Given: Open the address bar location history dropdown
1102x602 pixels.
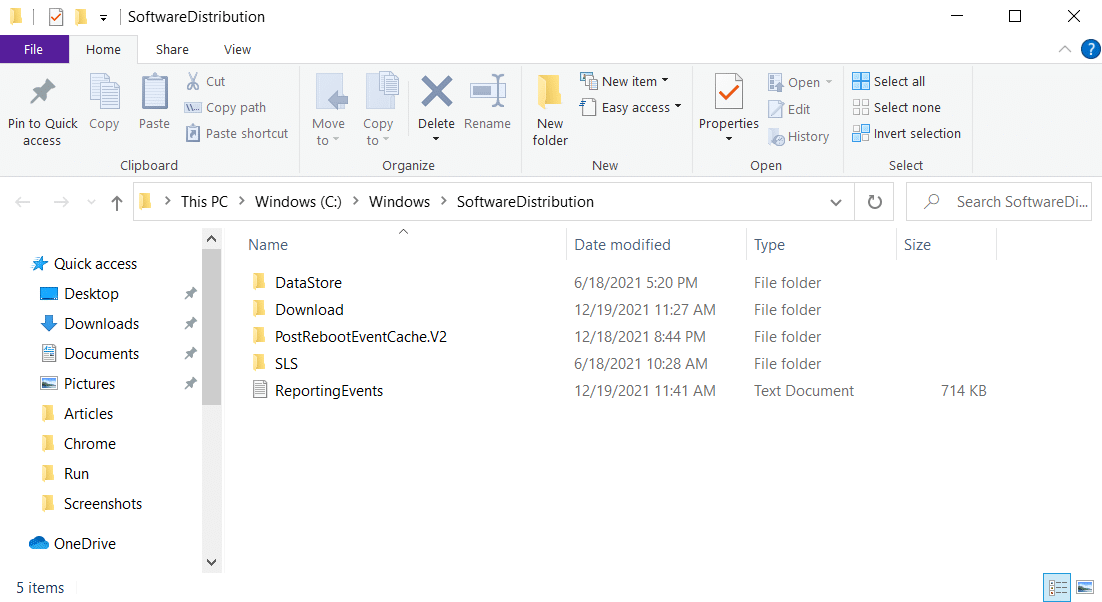Looking at the screenshot, I should click(x=836, y=201).
